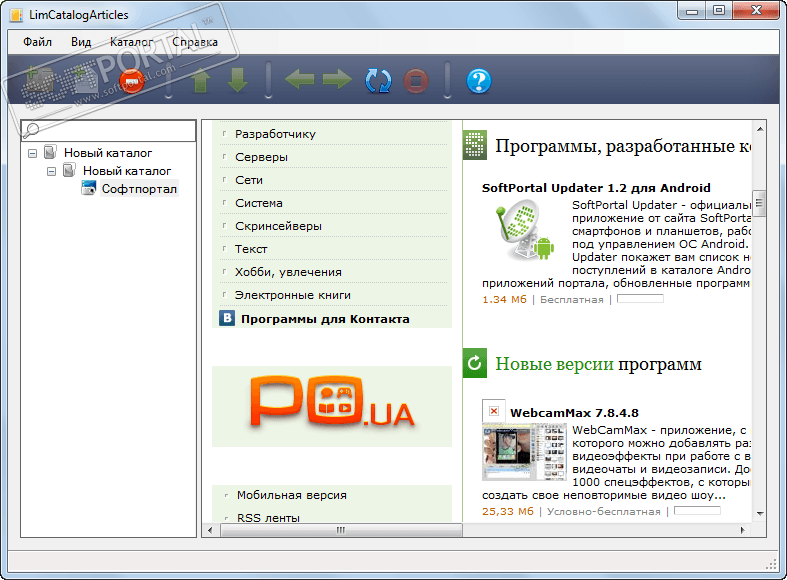Open the Текст category link
The image size is (787, 580).
(x=251, y=249)
